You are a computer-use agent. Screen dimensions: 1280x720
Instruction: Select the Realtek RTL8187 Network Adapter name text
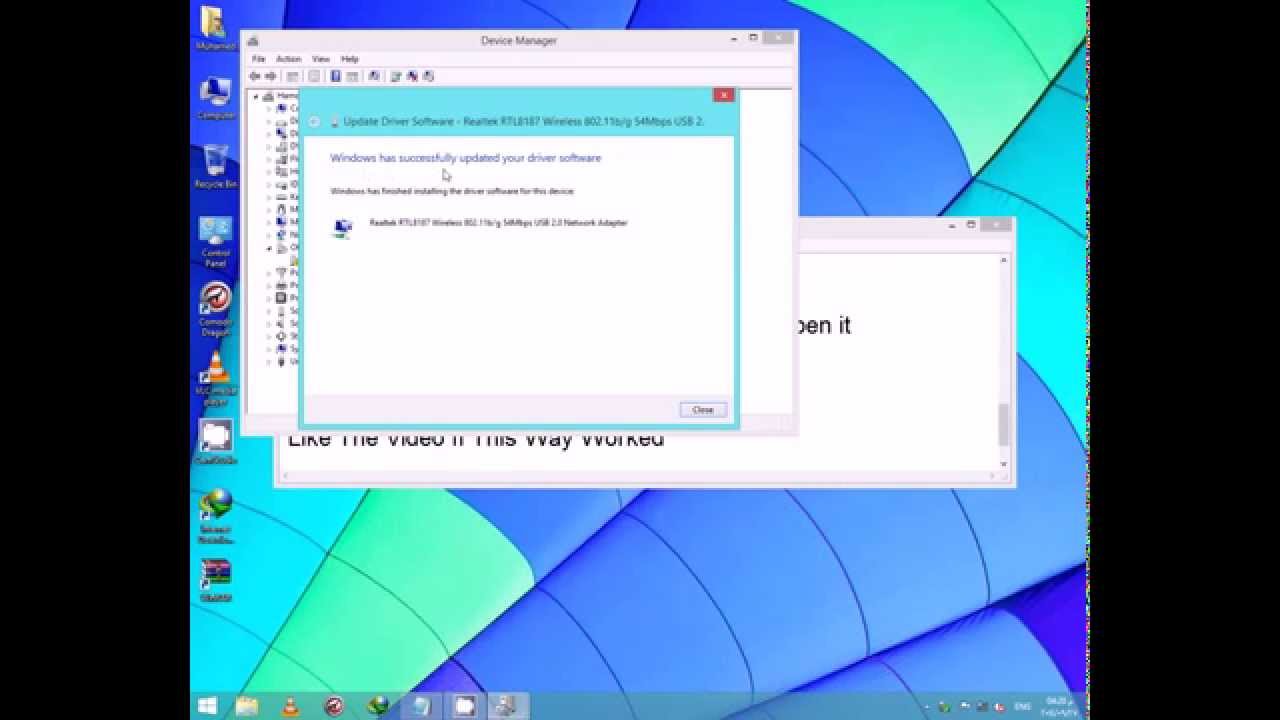pyautogui.click(x=498, y=223)
